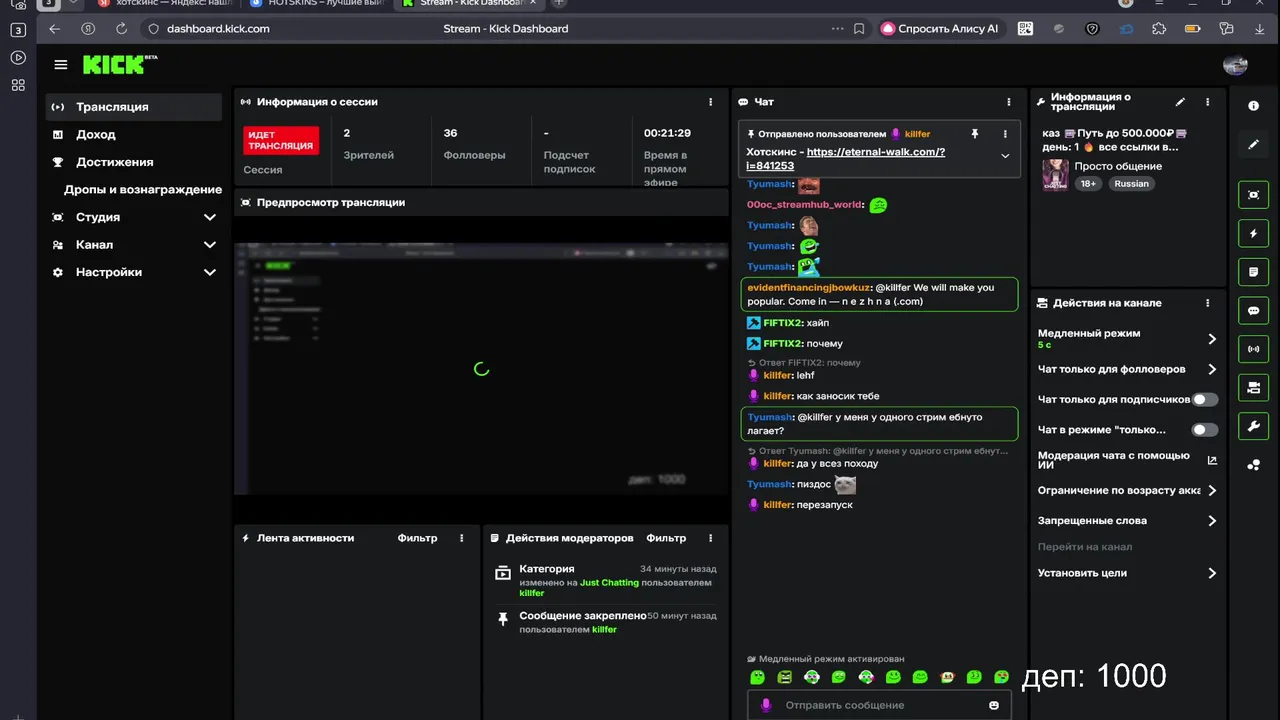Open age restriction settings arrow
This screenshot has width=1280, height=720.
click(x=1212, y=491)
